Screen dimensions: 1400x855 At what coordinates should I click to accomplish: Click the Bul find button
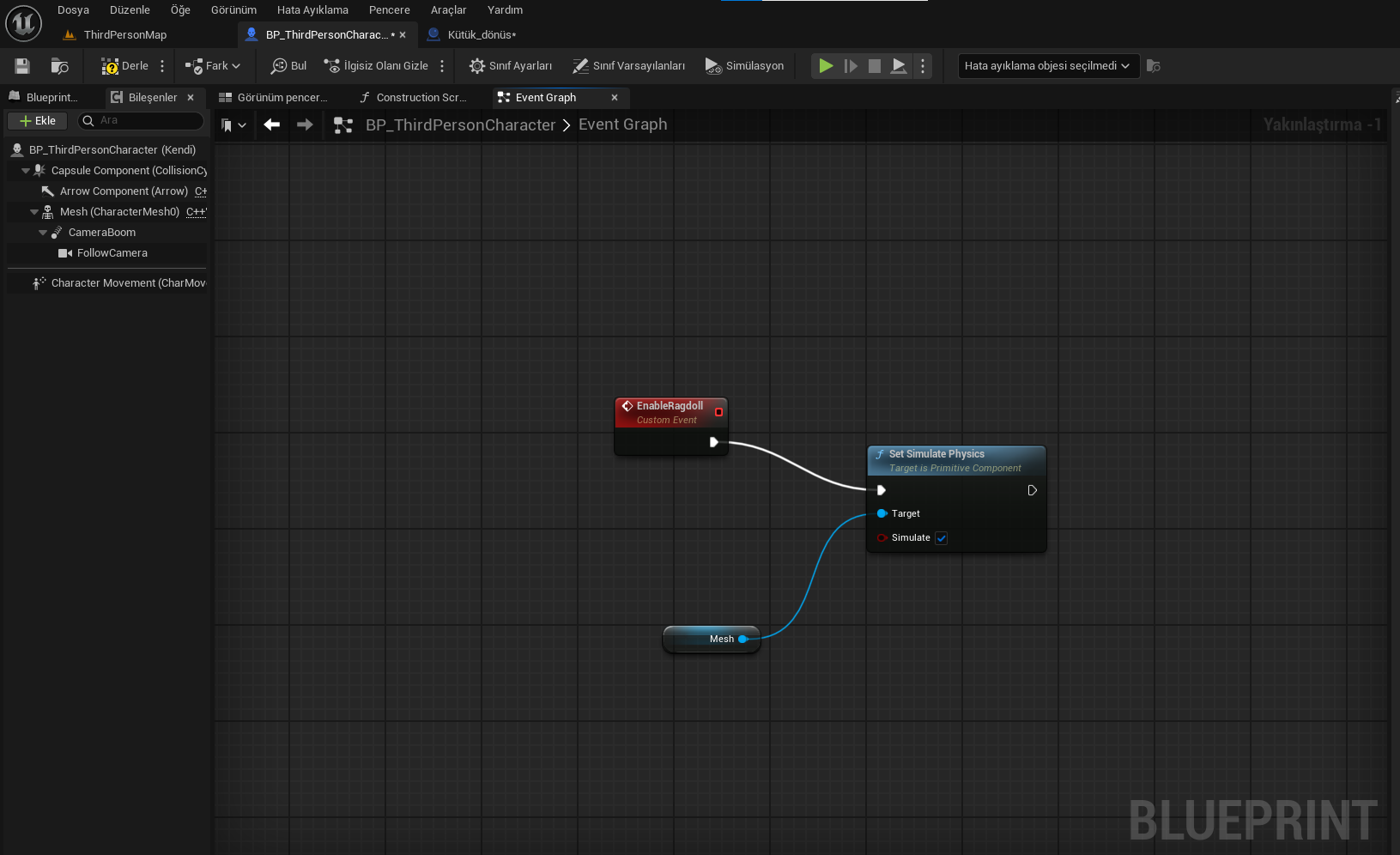(x=288, y=66)
